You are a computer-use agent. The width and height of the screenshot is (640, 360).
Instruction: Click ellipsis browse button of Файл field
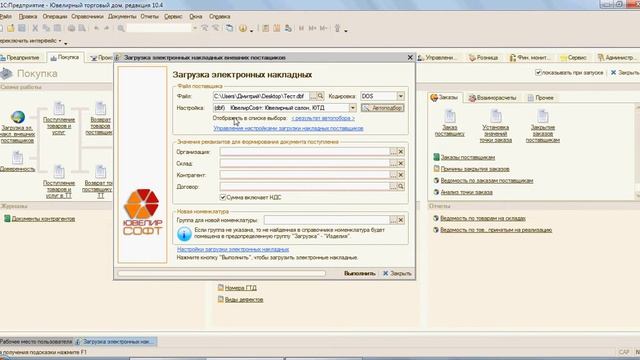pos(313,96)
